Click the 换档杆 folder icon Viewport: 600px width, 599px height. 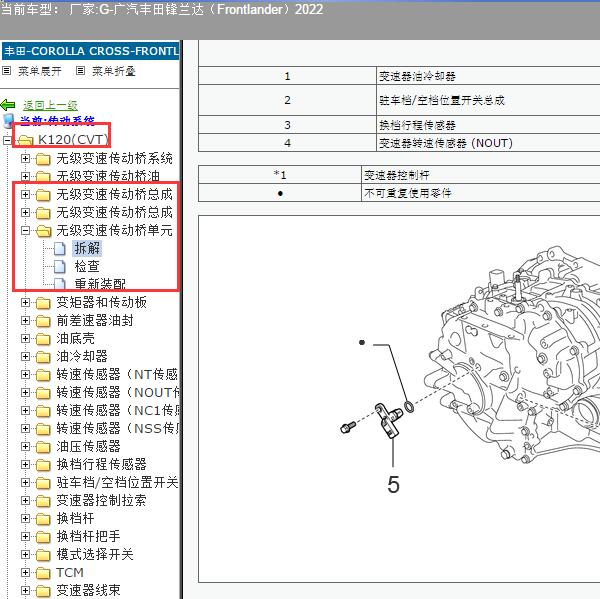point(43,519)
